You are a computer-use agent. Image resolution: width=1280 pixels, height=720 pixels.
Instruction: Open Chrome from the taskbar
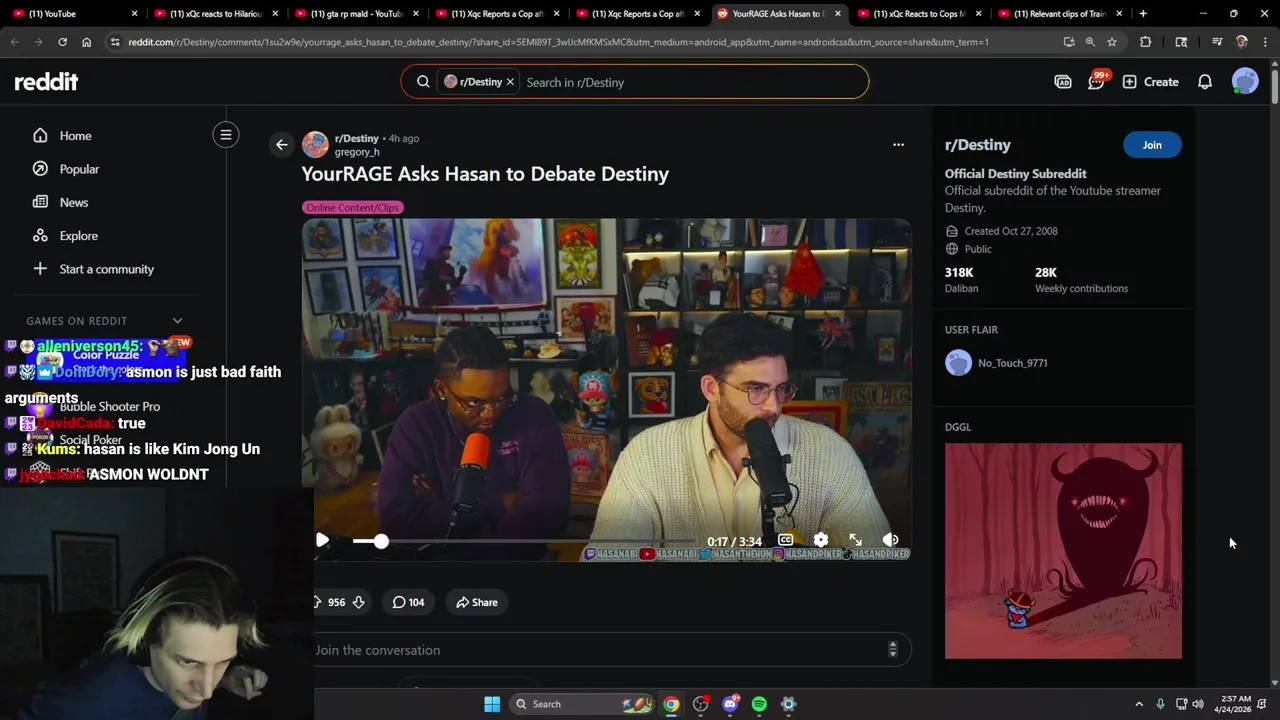[x=671, y=704]
